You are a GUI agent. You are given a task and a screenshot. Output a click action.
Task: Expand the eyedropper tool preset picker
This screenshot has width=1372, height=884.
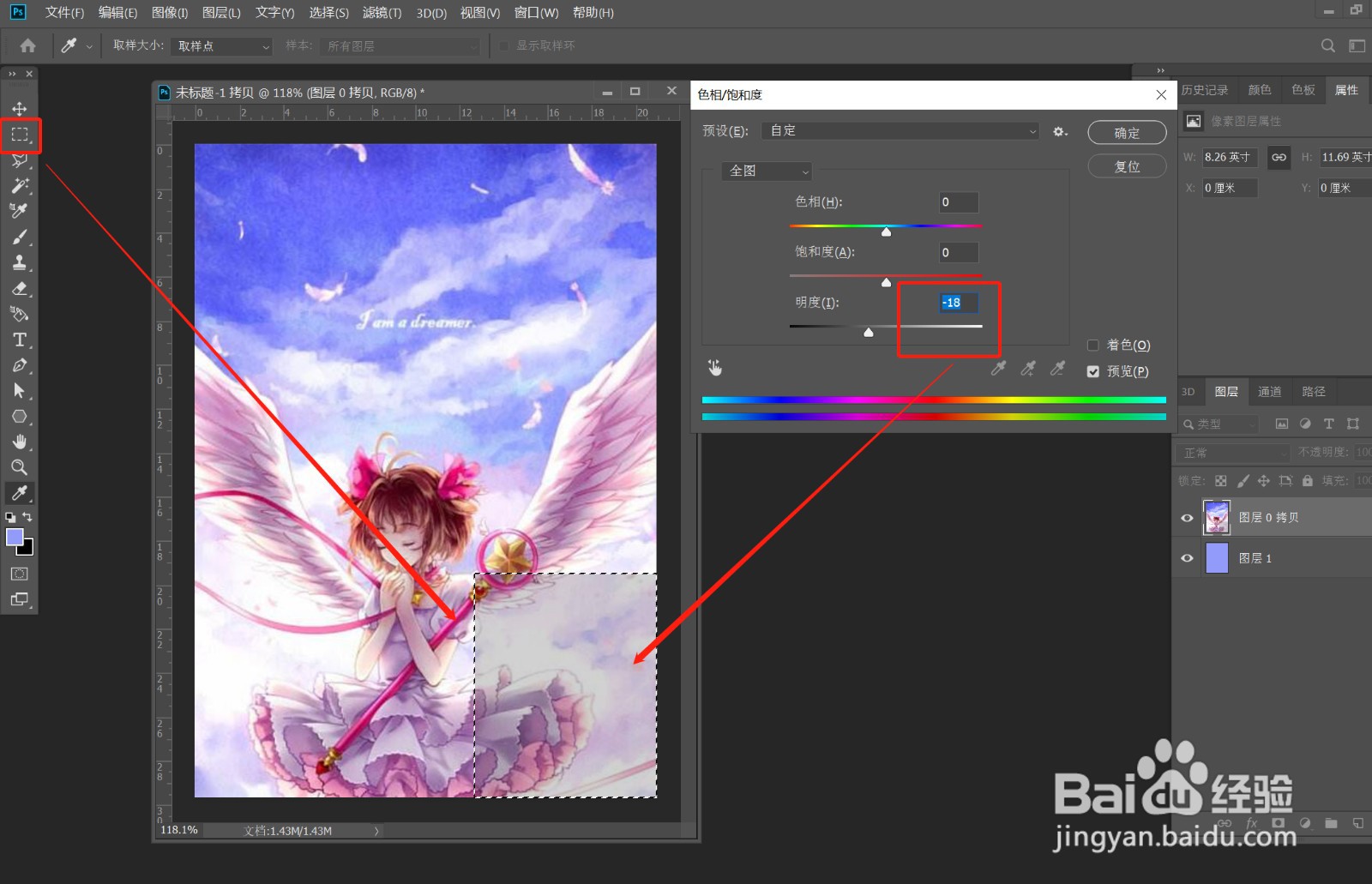(89, 46)
